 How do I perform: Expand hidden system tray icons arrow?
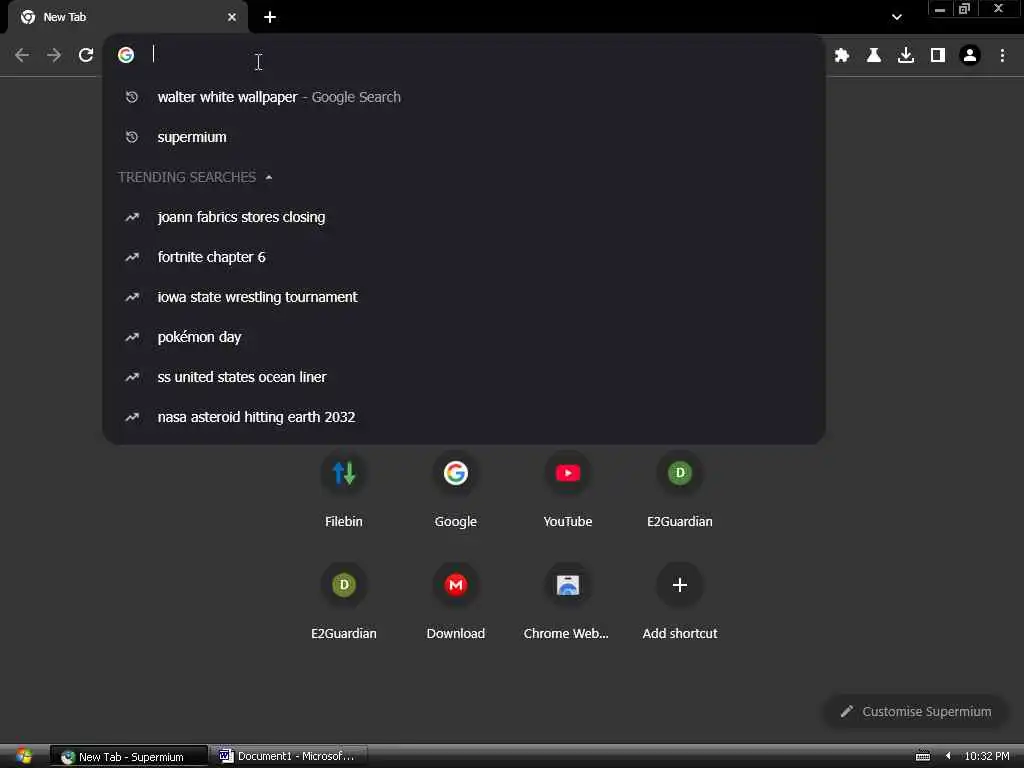coord(948,756)
